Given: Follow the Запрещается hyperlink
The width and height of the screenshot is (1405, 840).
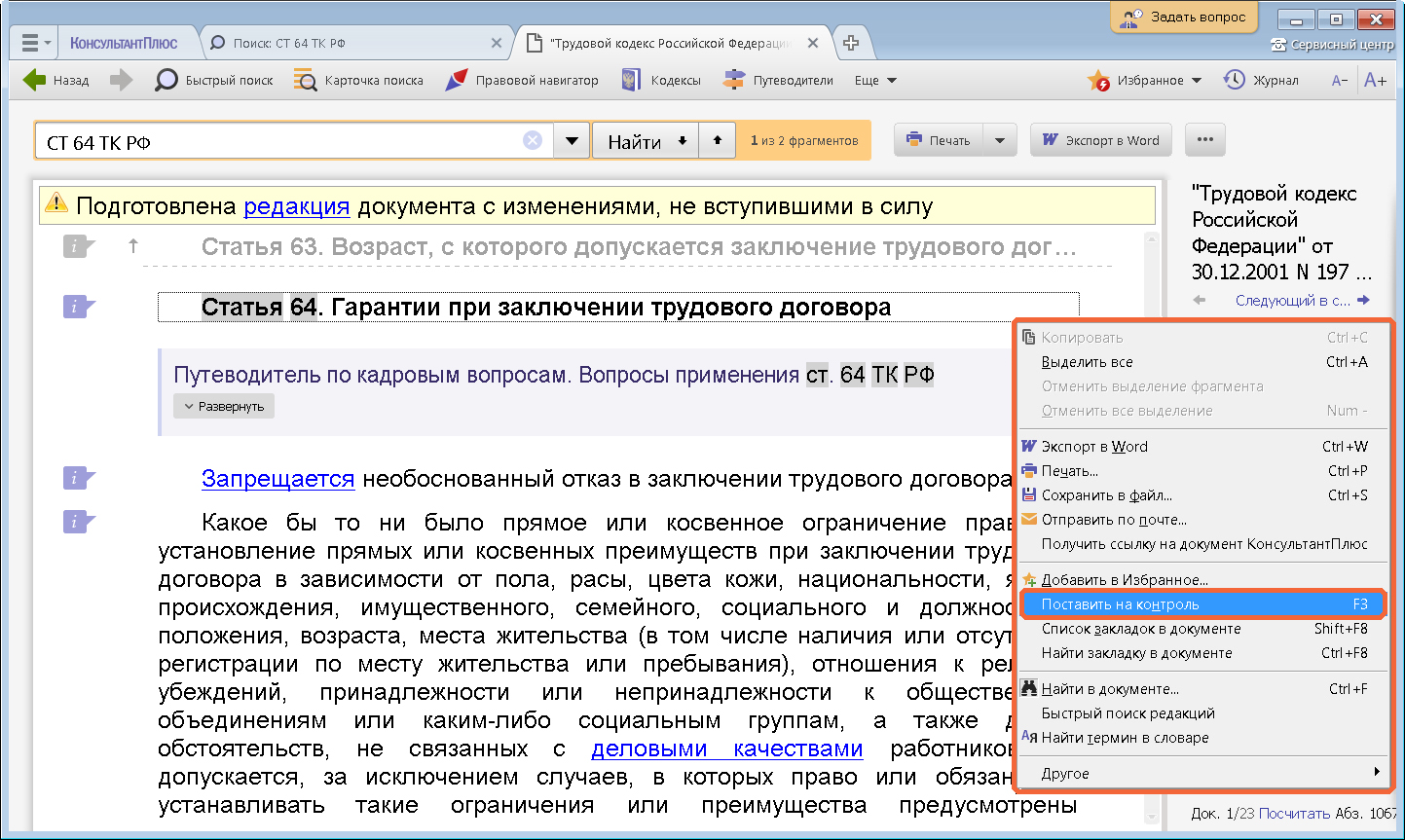Looking at the screenshot, I should click(x=278, y=479).
